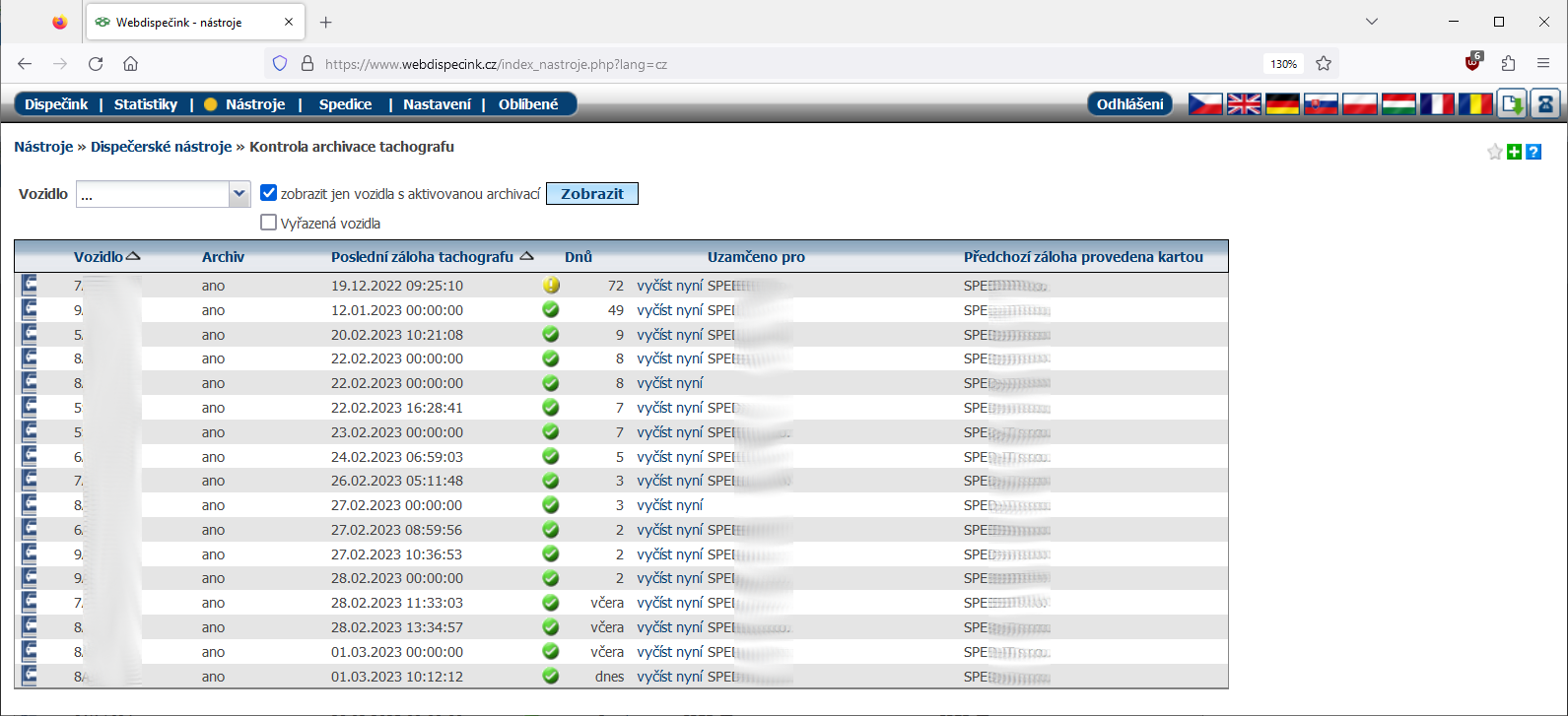This screenshot has height=716, width=1568.
Task: Open the Statistiky menu
Action: pyautogui.click(x=146, y=104)
